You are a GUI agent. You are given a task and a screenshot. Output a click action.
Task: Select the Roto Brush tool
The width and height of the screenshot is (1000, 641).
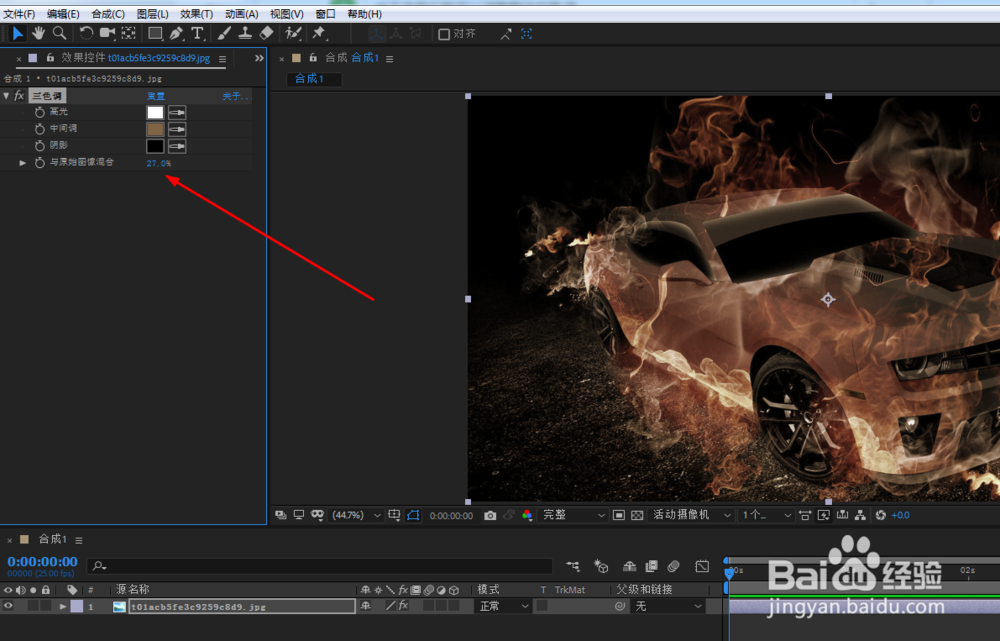pyautogui.click(x=293, y=33)
